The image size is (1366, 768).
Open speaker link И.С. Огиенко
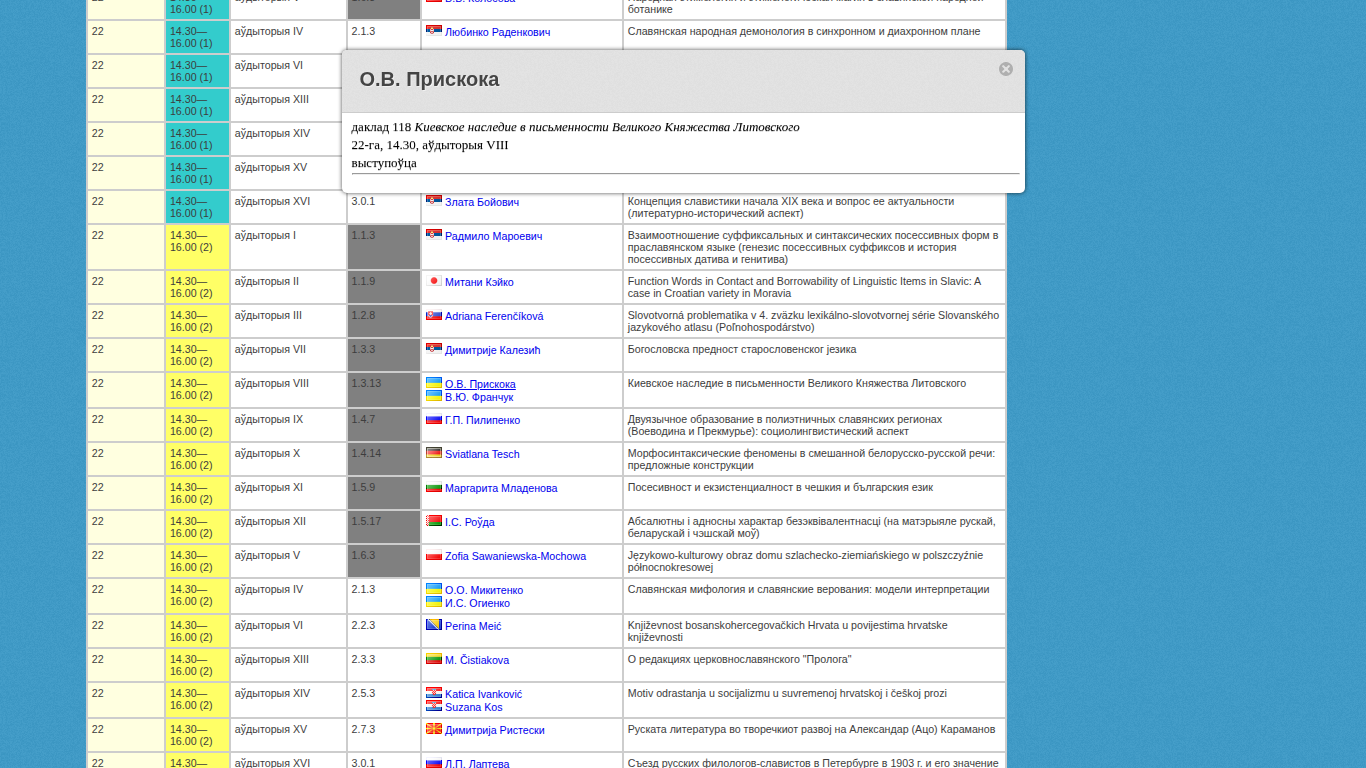[477, 603]
